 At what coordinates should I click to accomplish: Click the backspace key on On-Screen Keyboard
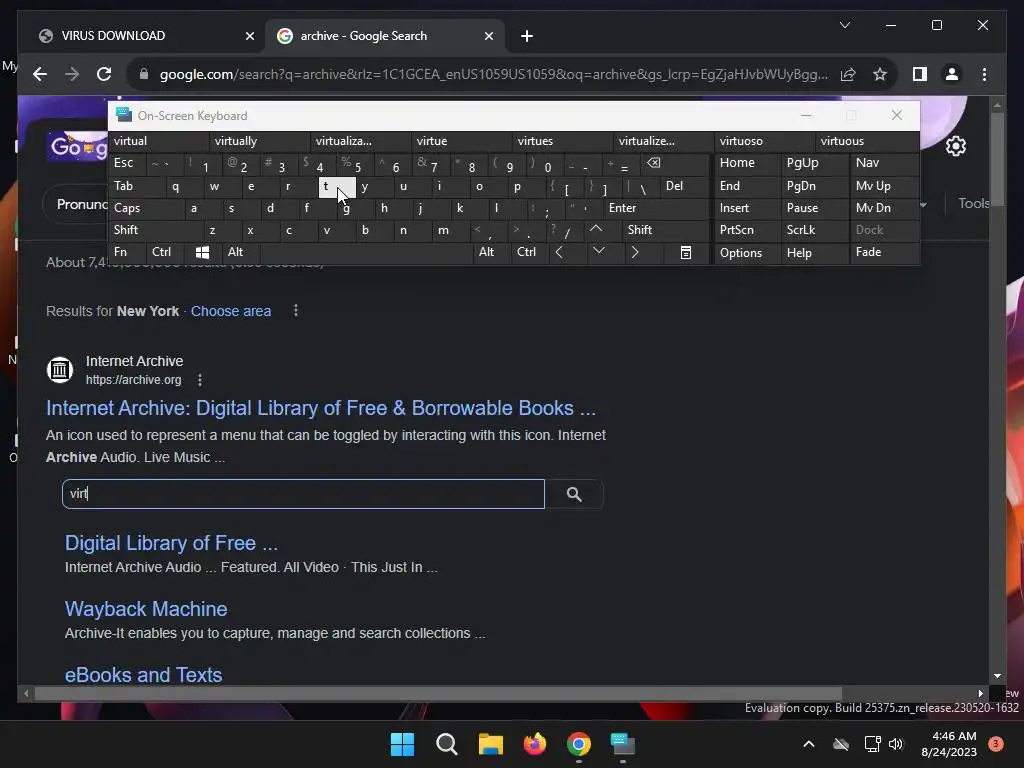[654, 163]
